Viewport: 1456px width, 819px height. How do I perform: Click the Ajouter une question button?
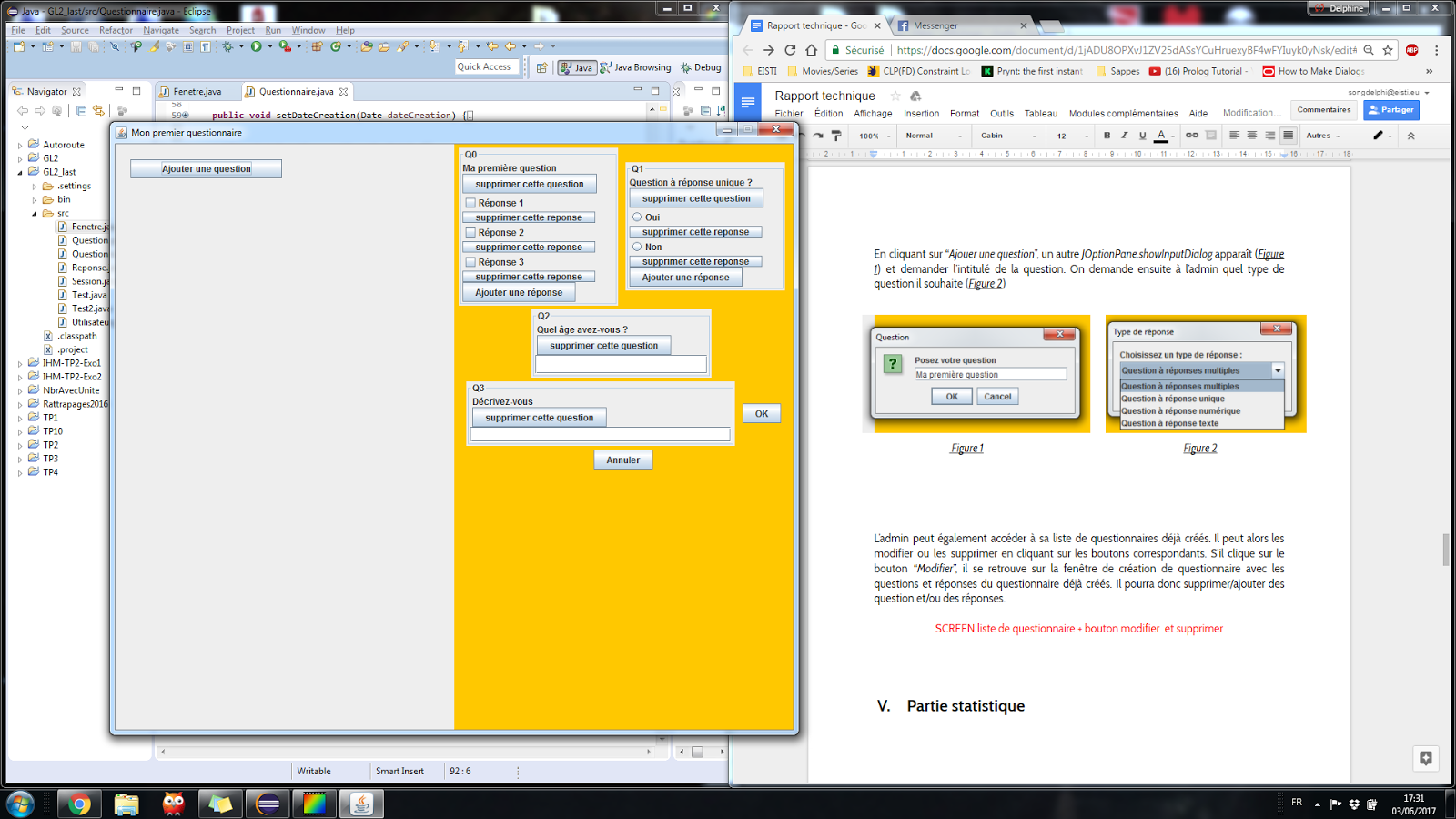tap(206, 169)
